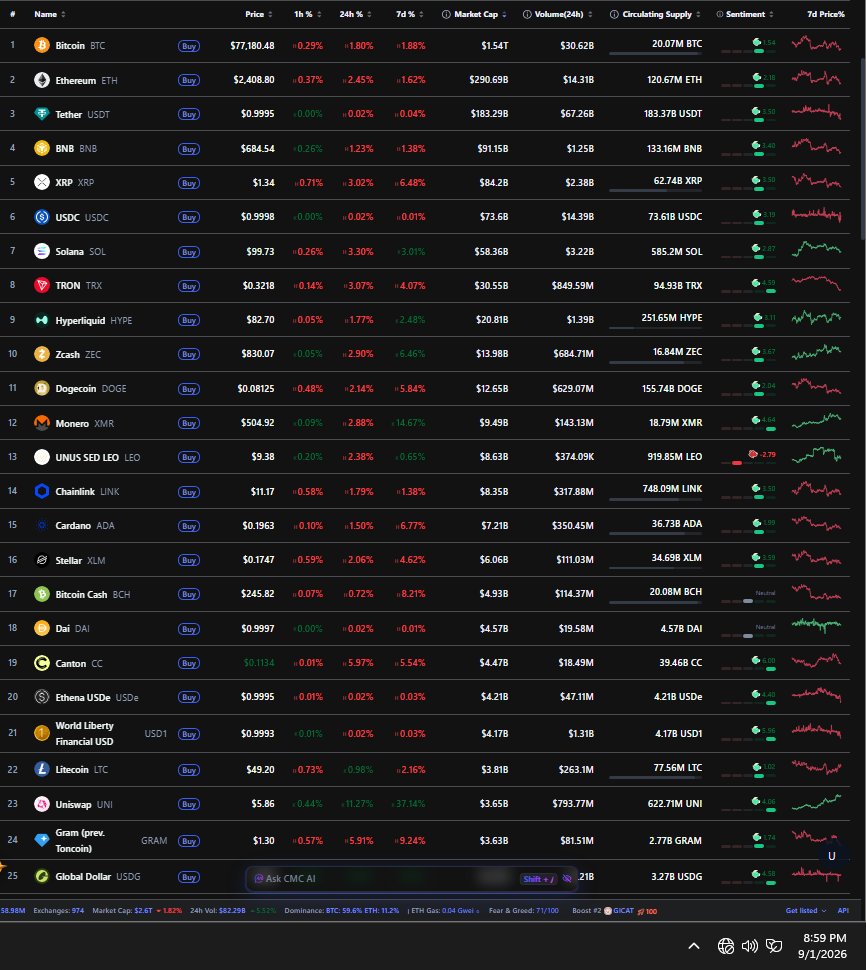Viewport: 866px width, 970px height.
Task: Open the Dogecoin coin logo
Action: 41,388
